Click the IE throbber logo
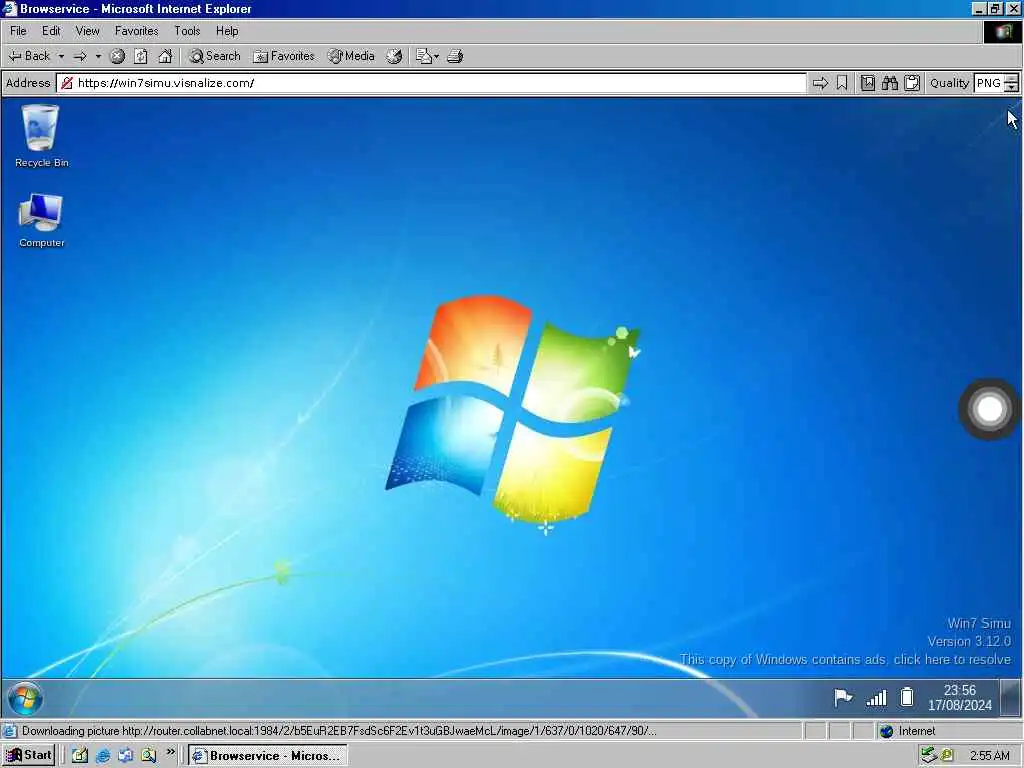1024x768 pixels. (x=1002, y=32)
